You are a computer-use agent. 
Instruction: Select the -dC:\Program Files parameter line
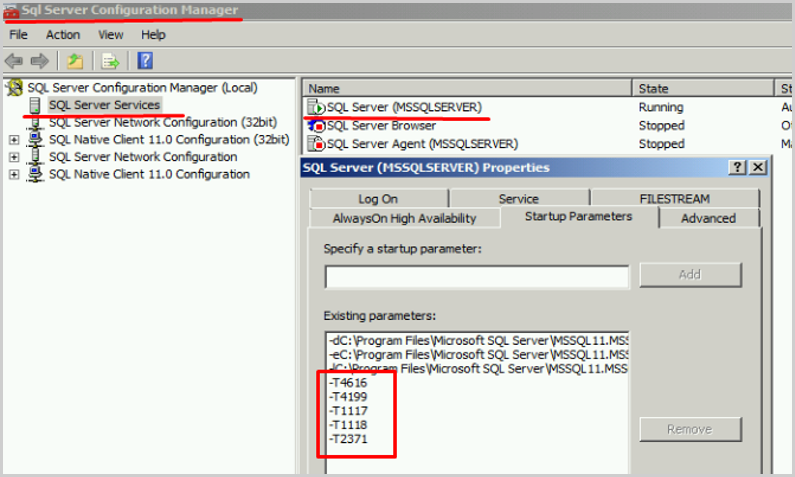[478, 340]
